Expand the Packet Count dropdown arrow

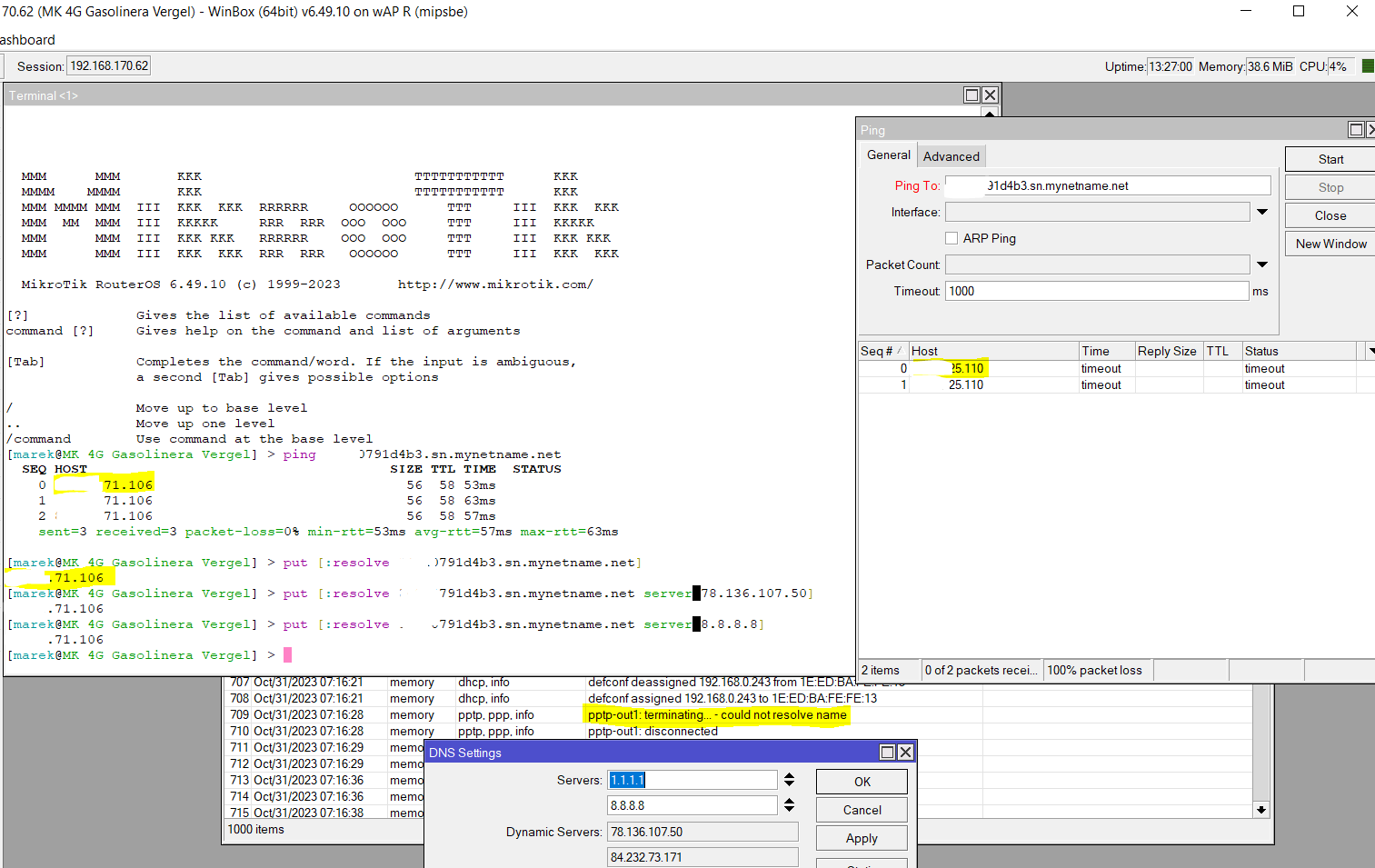coord(1262,264)
